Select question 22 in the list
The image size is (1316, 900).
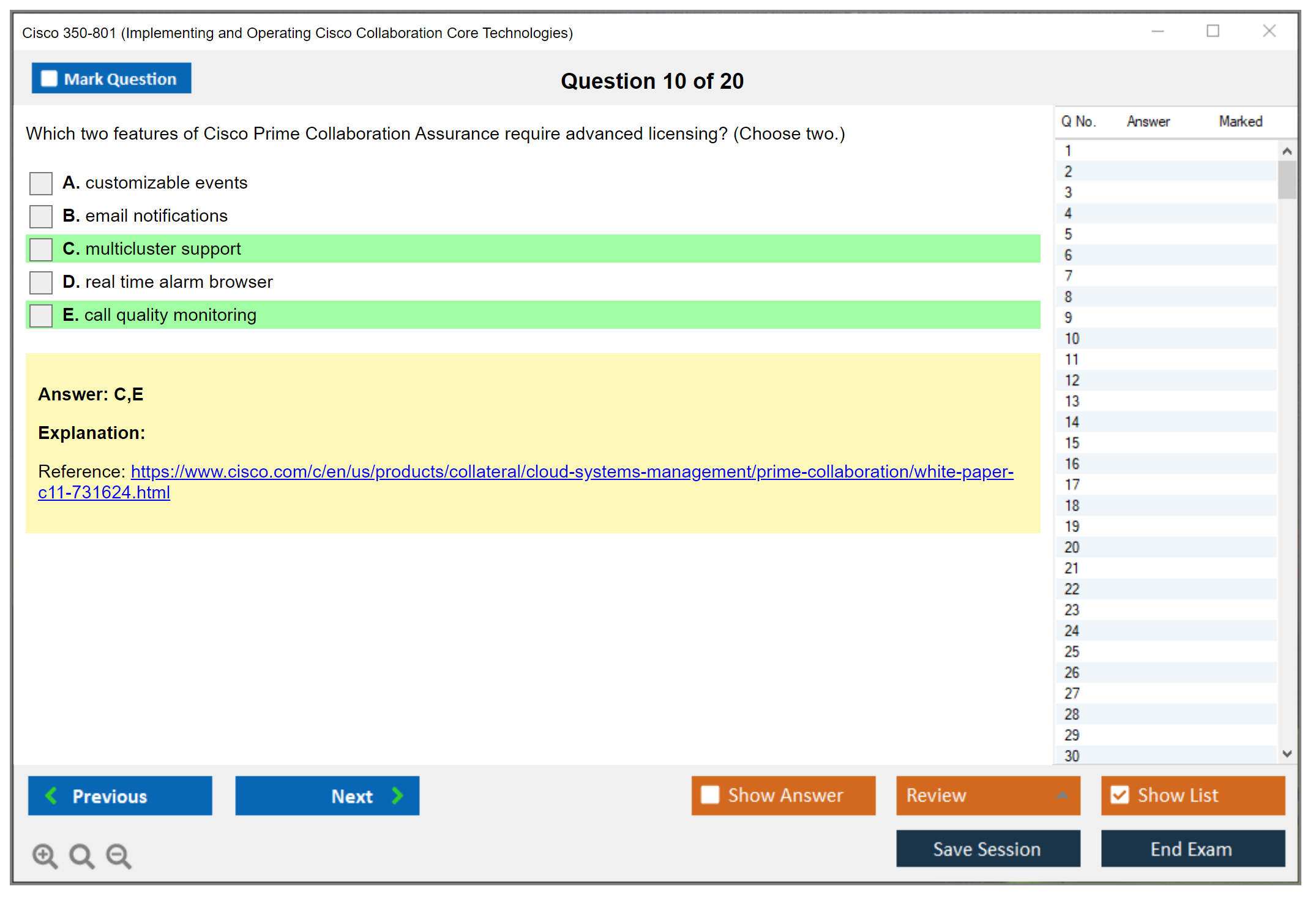point(1072,589)
